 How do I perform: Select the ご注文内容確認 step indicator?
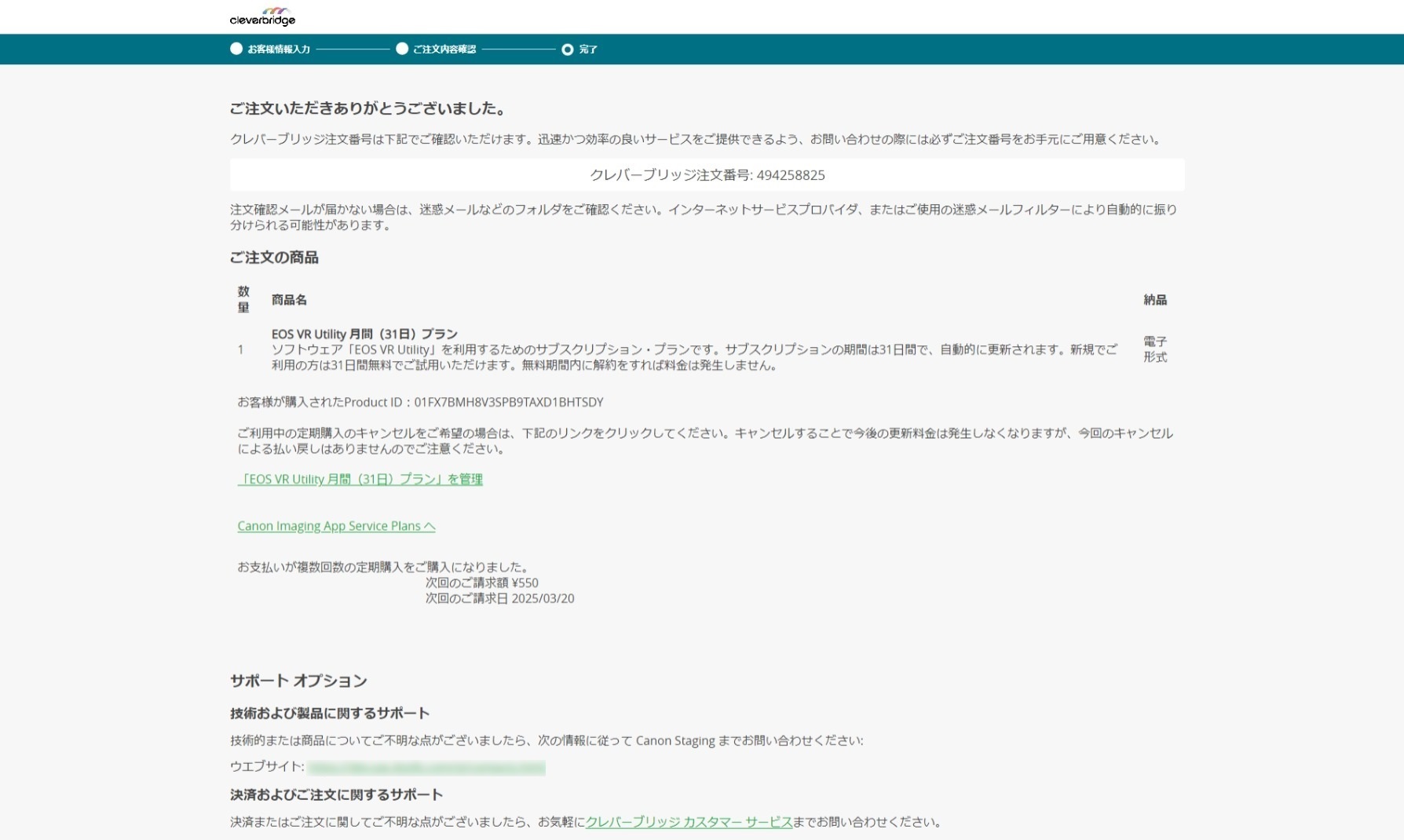(x=436, y=49)
